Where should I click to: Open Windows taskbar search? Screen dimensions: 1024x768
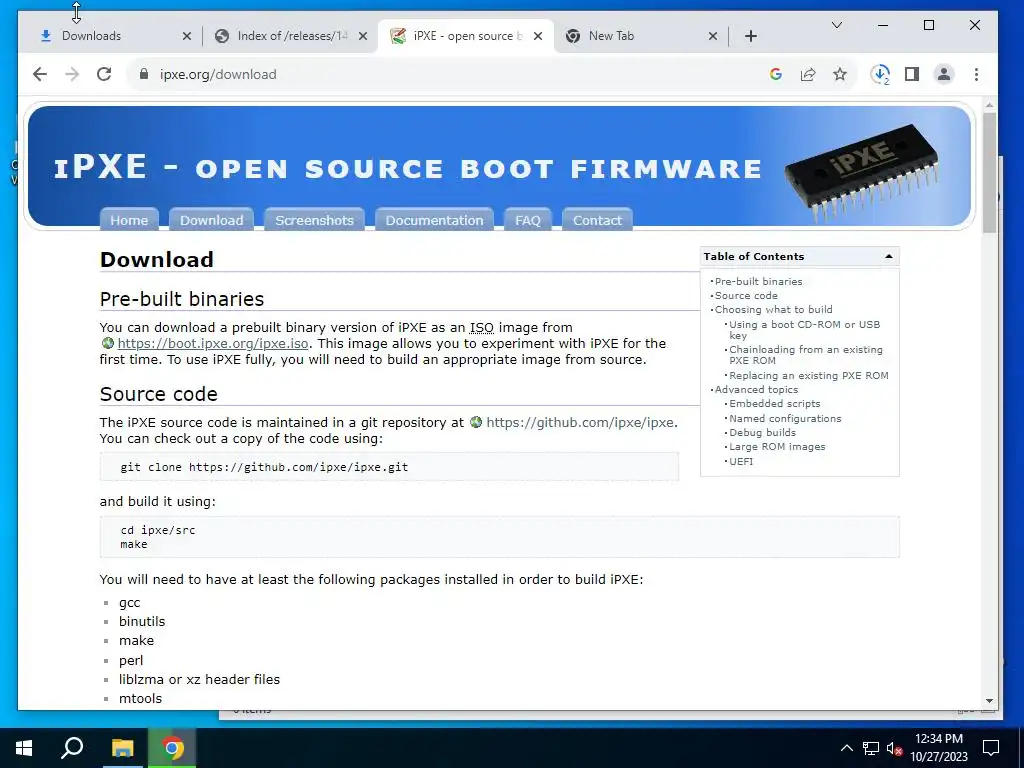[72, 748]
